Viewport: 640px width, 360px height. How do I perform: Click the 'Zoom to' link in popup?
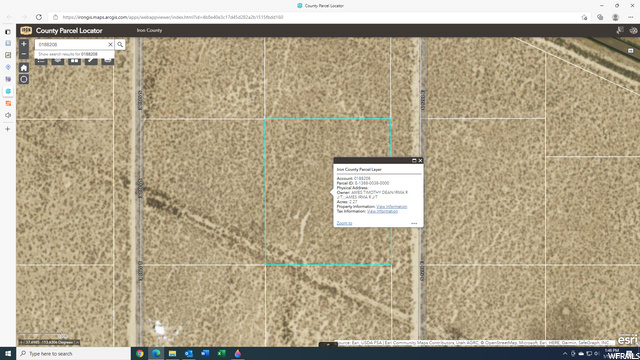[344, 223]
